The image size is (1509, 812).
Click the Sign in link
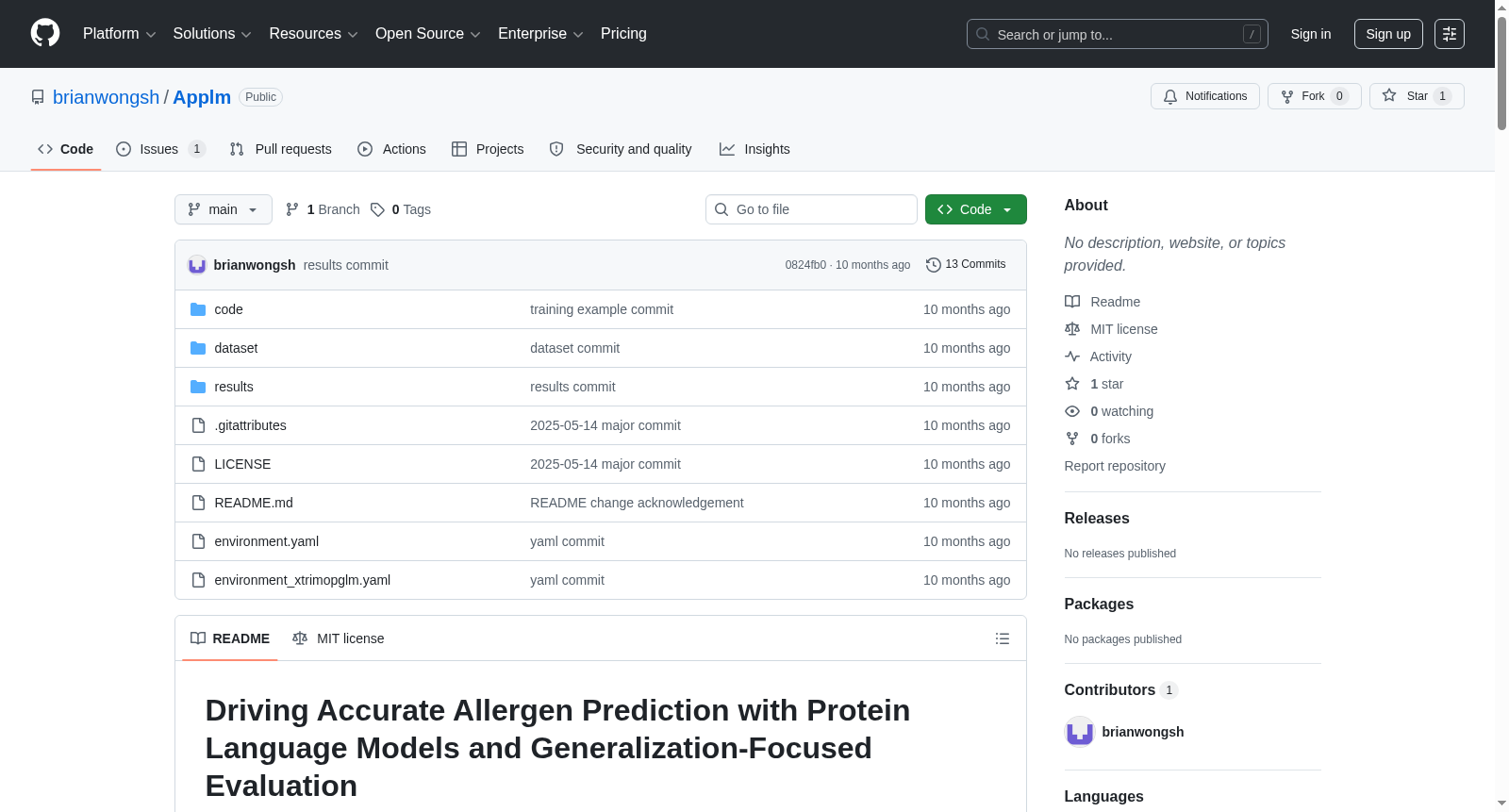1311,34
